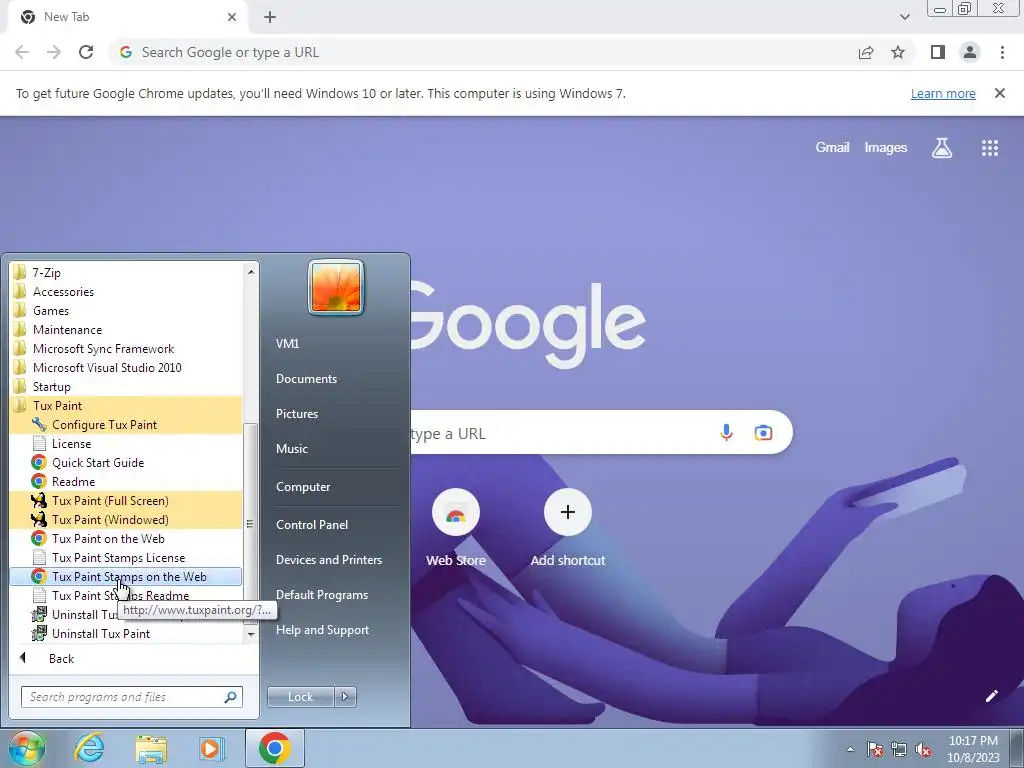Open Devices and Printers
Viewport: 1024px width, 768px height.
tap(328, 560)
